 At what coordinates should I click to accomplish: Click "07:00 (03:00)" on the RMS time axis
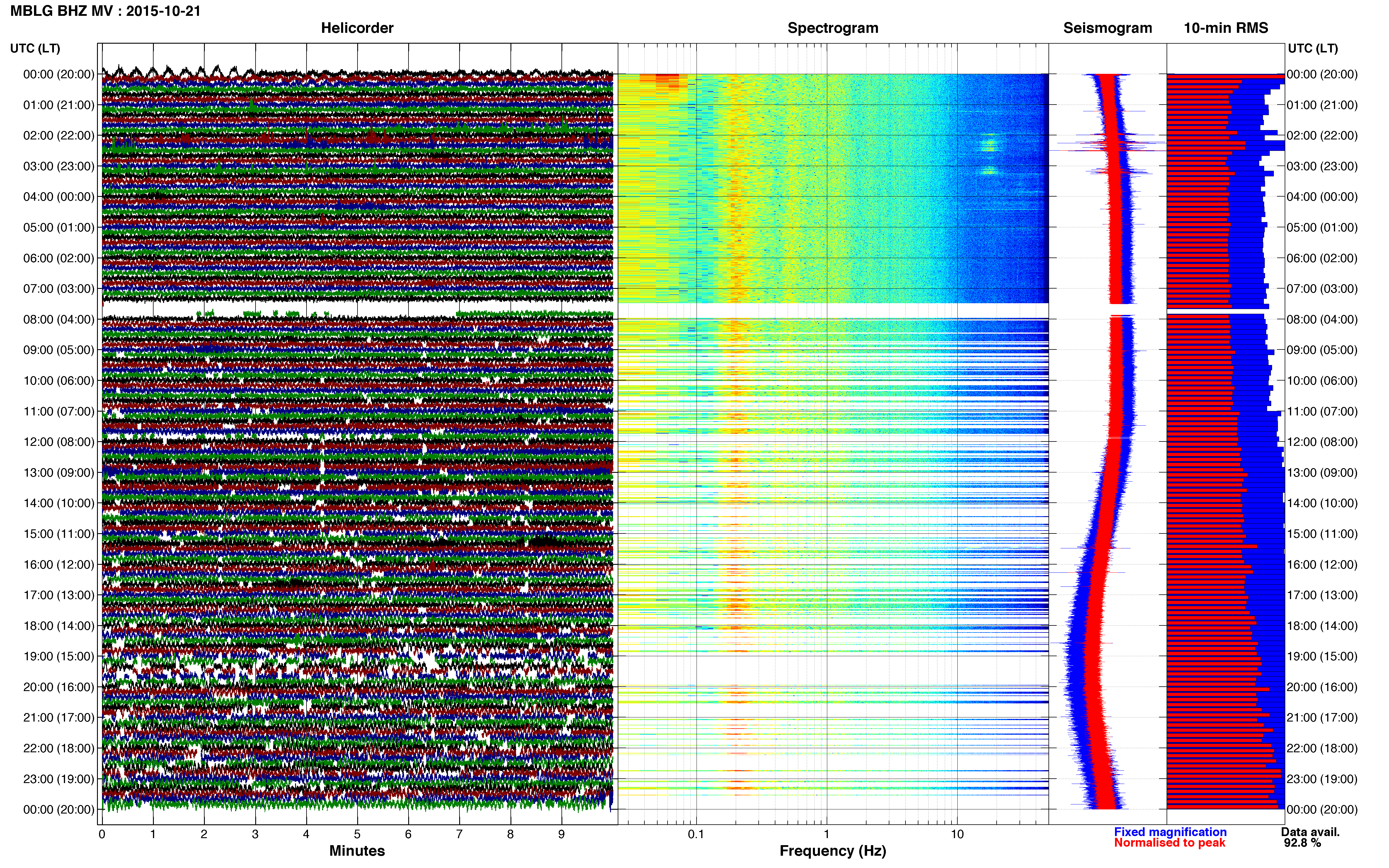coord(1322,289)
